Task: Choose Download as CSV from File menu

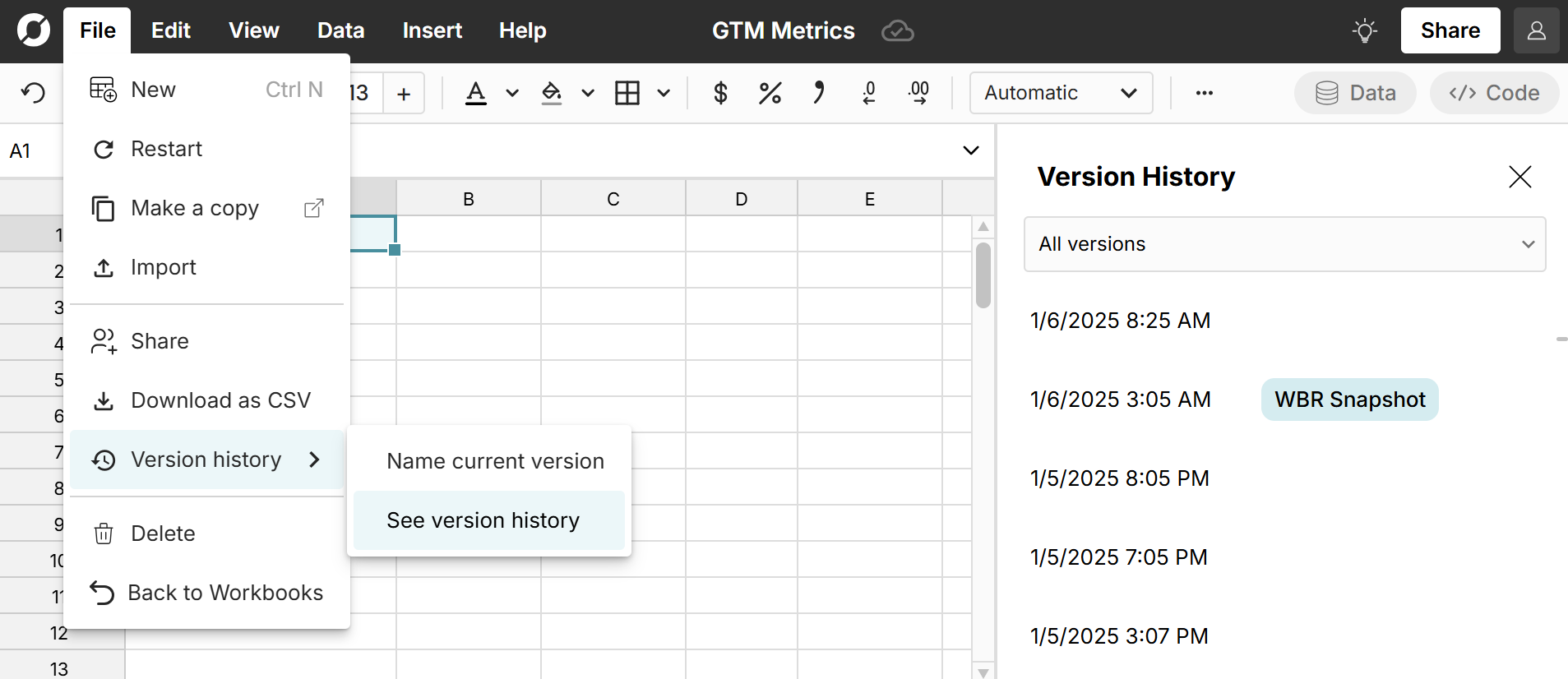Action: coord(220,400)
